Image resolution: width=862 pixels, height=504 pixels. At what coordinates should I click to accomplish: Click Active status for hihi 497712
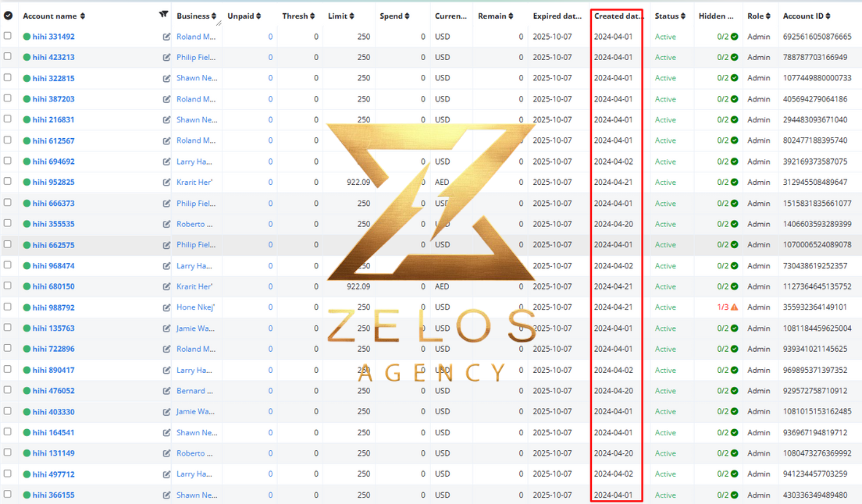pyautogui.click(x=665, y=474)
